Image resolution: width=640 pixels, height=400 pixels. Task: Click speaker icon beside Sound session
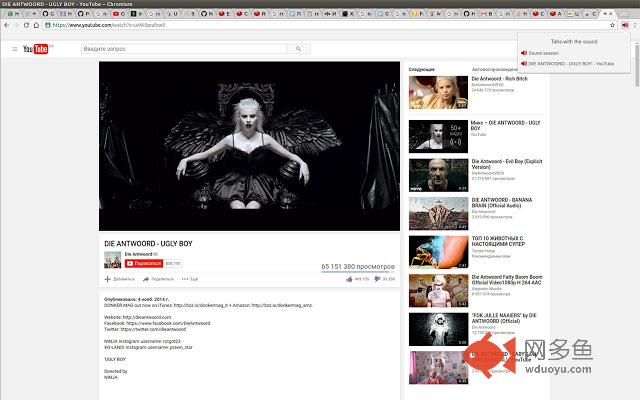click(x=524, y=53)
